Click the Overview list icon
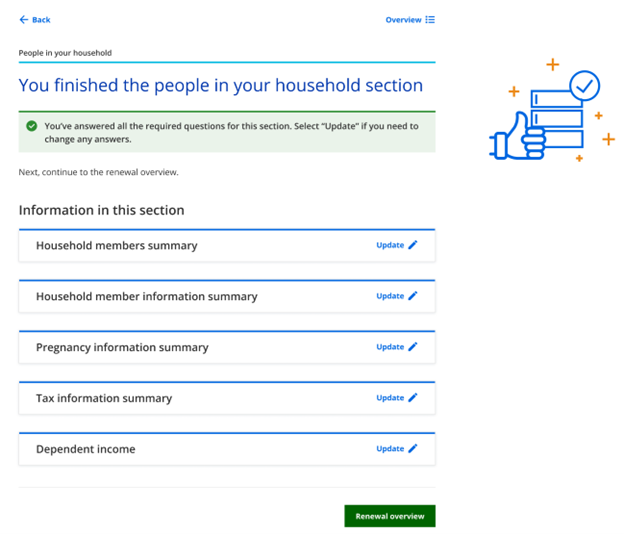 [430, 20]
